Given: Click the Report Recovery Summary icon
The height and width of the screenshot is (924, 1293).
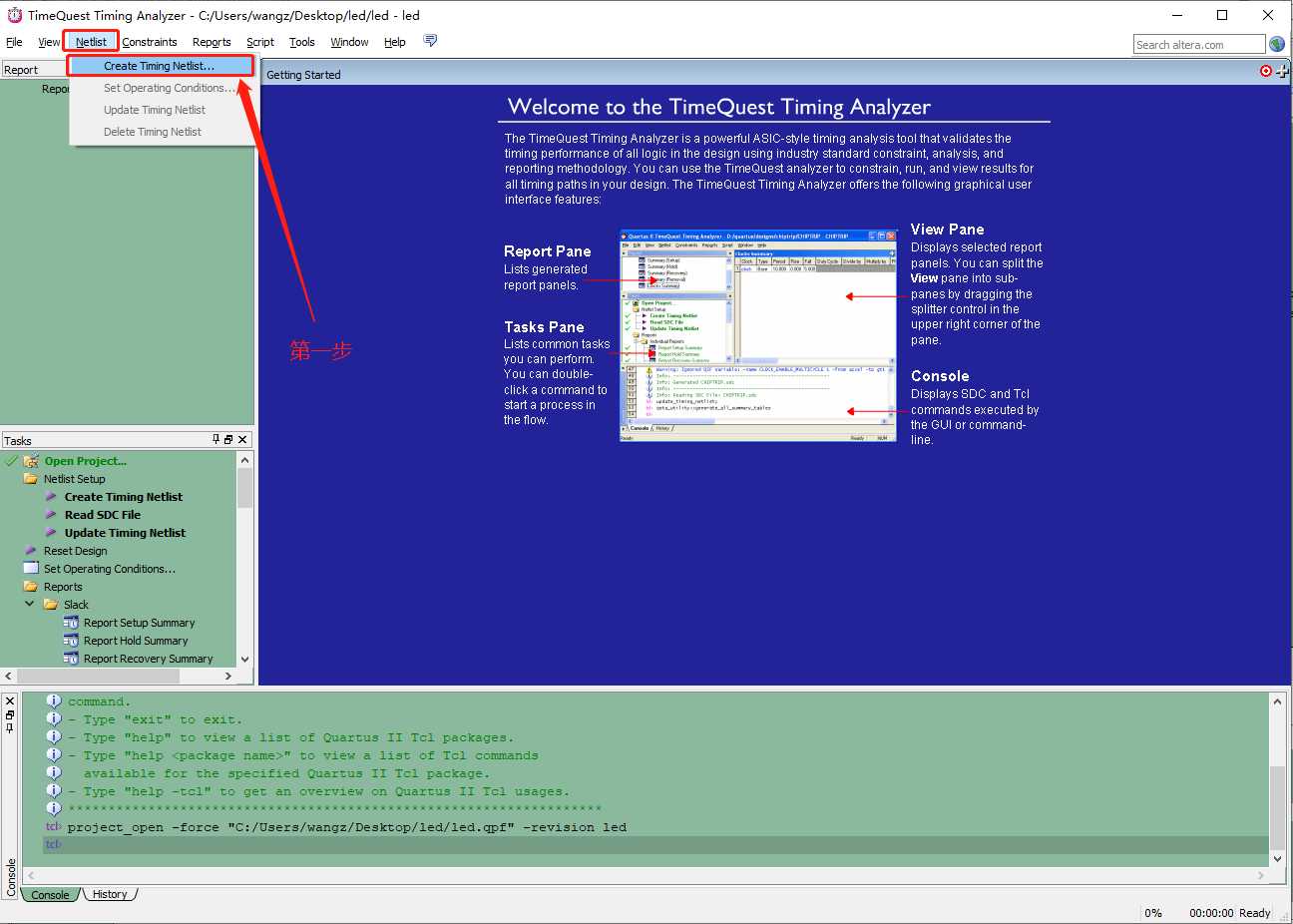Looking at the screenshot, I should [x=71, y=659].
